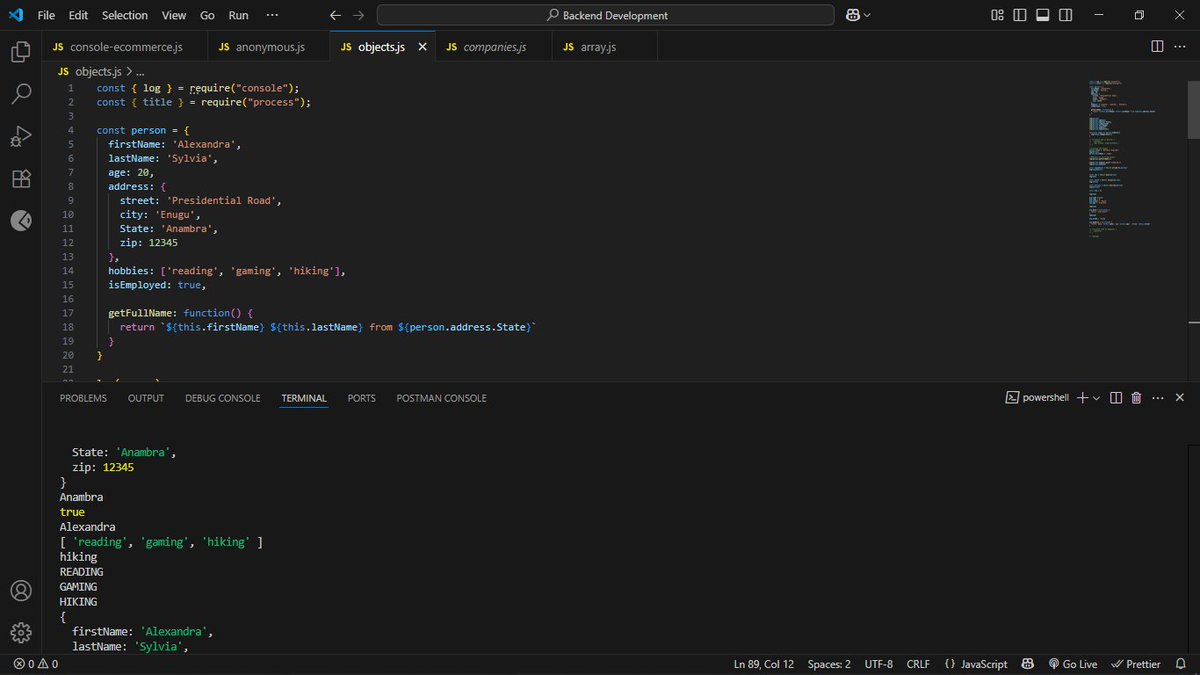Switch to the PORTS panel tab
The width and height of the screenshot is (1200, 675).
[362, 398]
